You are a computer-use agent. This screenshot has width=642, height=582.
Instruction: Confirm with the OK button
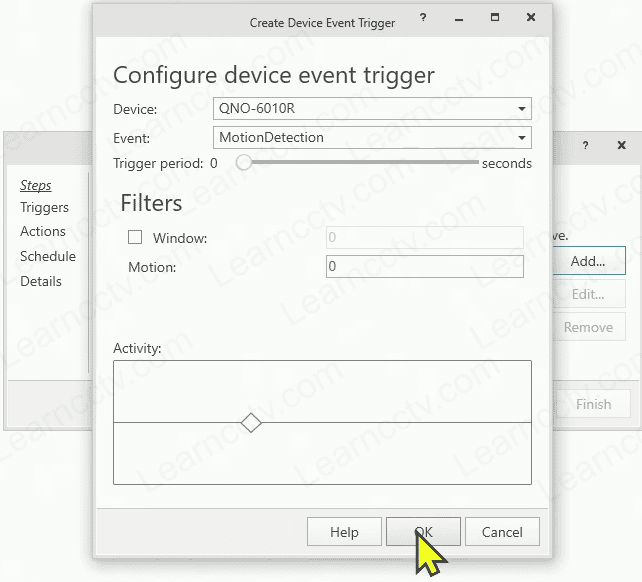tap(423, 532)
